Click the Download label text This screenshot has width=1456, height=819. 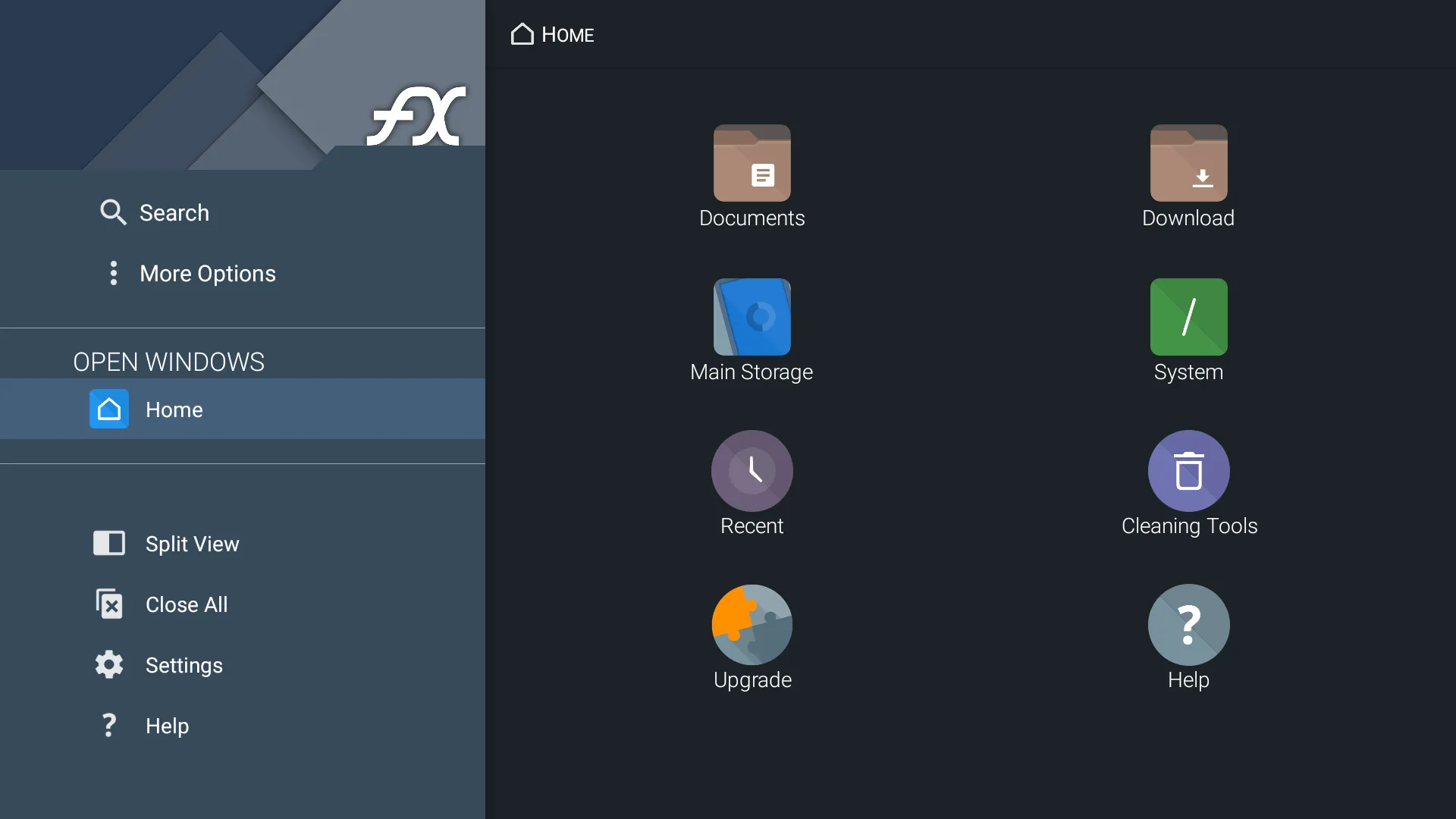coord(1188,218)
